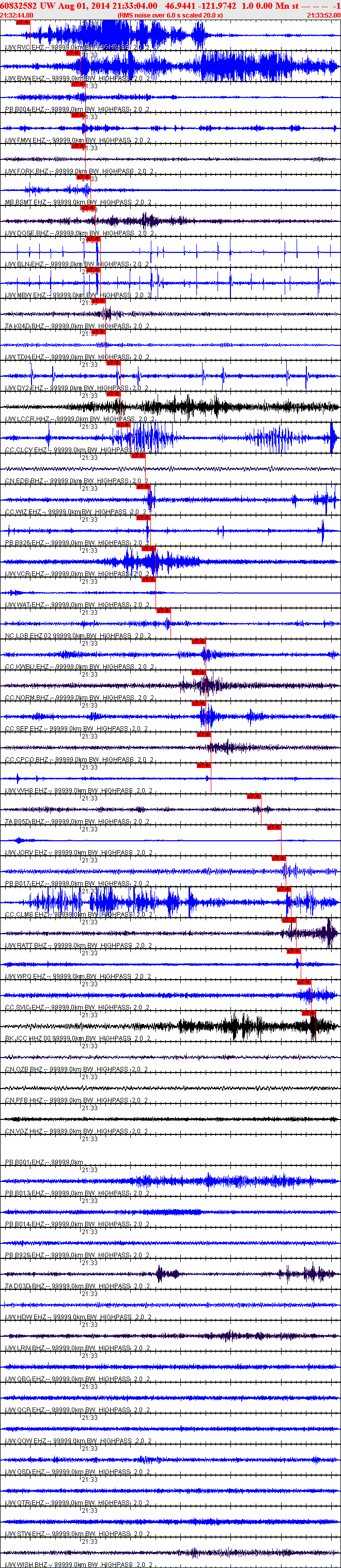Select the CC.WIZ.EHZ trace label

click(78, 512)
